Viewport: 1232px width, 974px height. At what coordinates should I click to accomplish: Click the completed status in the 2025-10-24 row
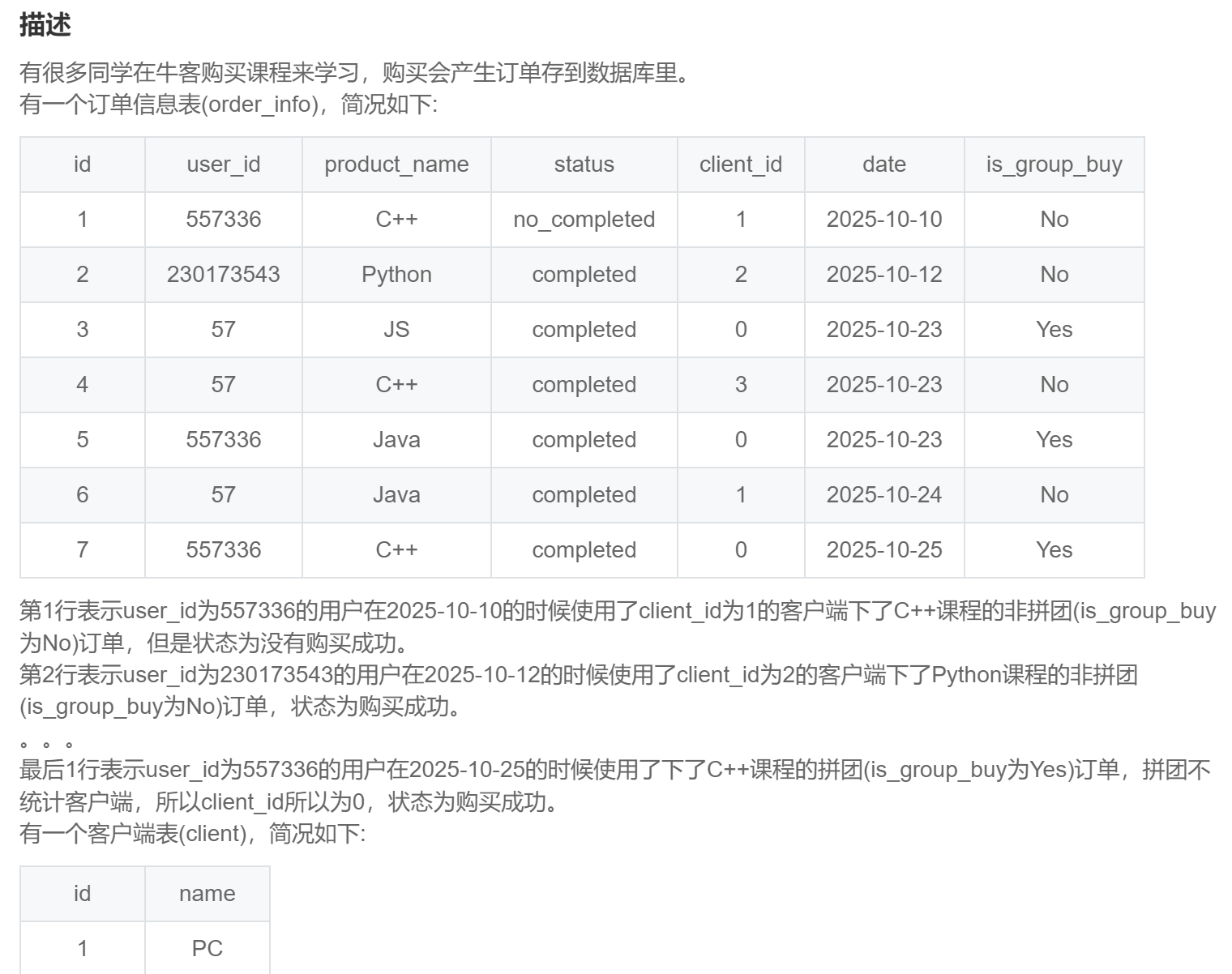[584, 495]
